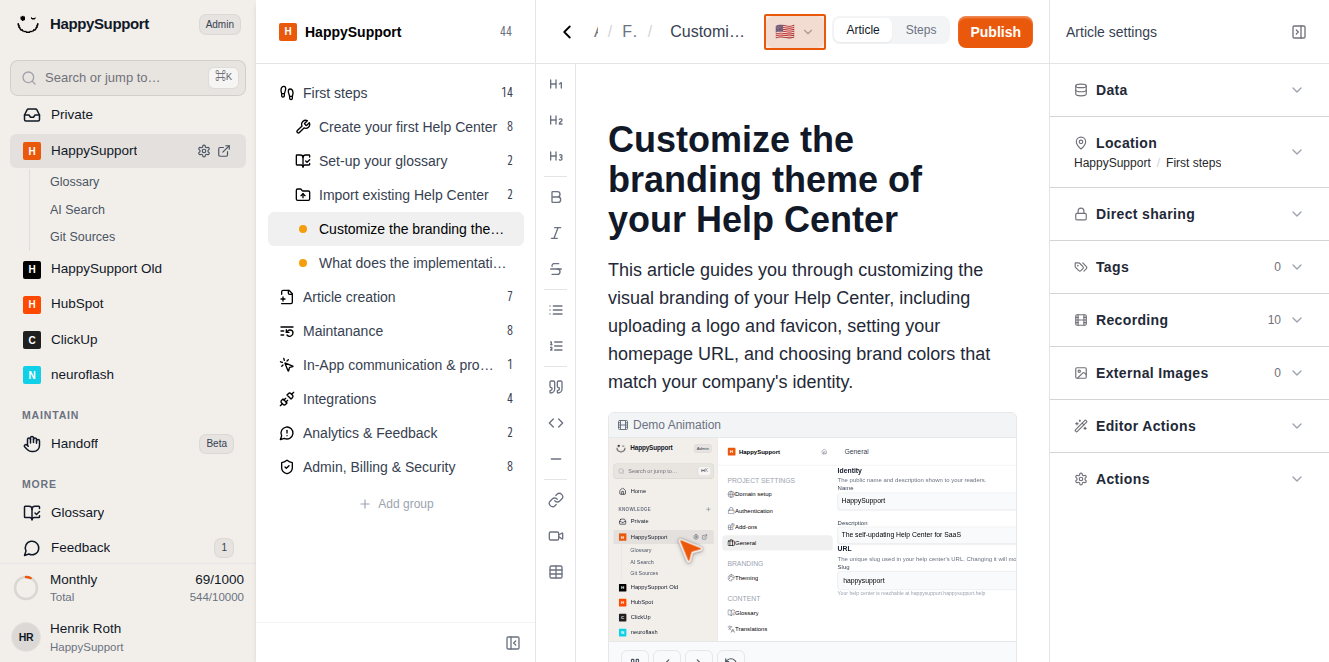Expand the Editor Actions section
Viewport: 1329px width, 662px height.
(1189, 426)
